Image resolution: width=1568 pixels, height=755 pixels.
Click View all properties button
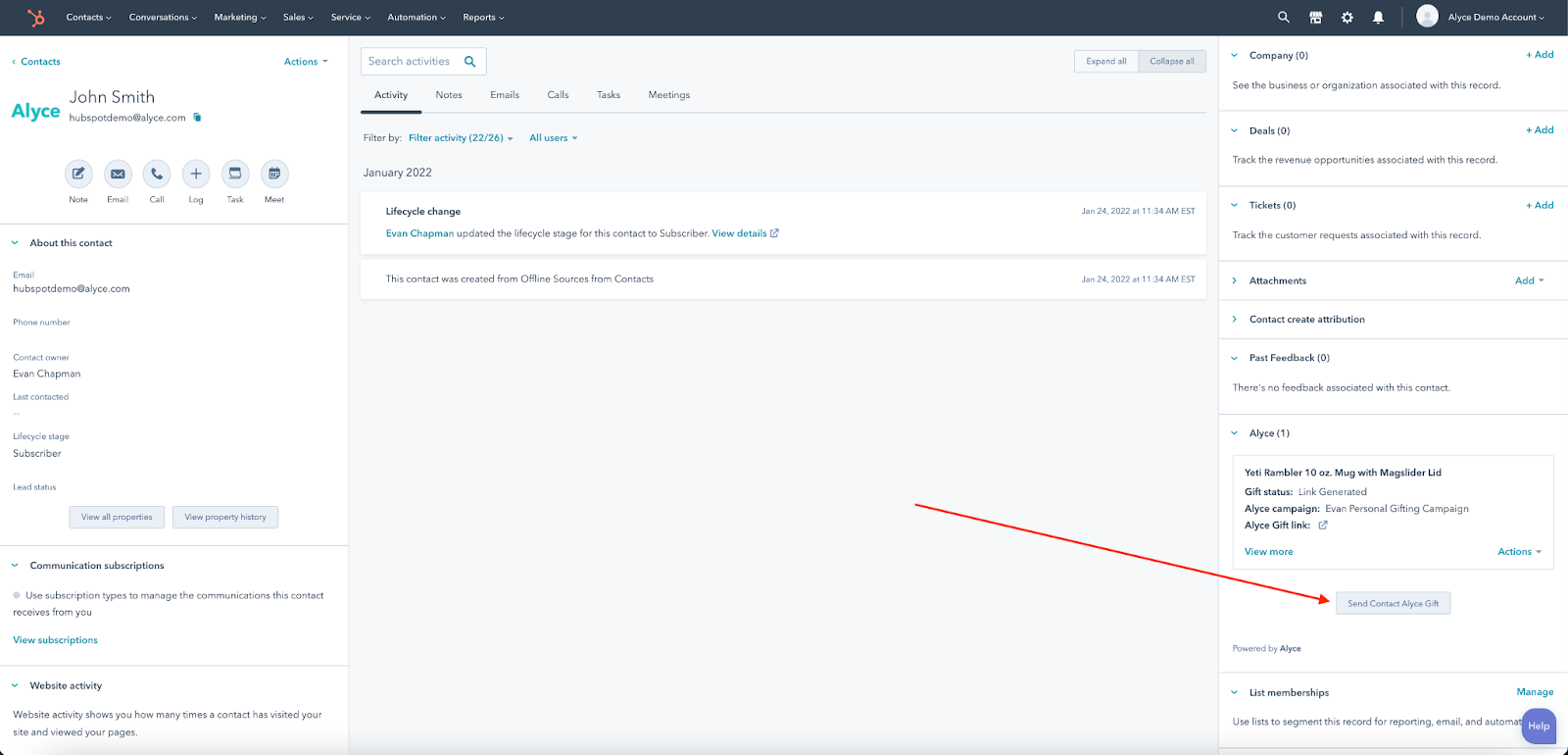117,518
